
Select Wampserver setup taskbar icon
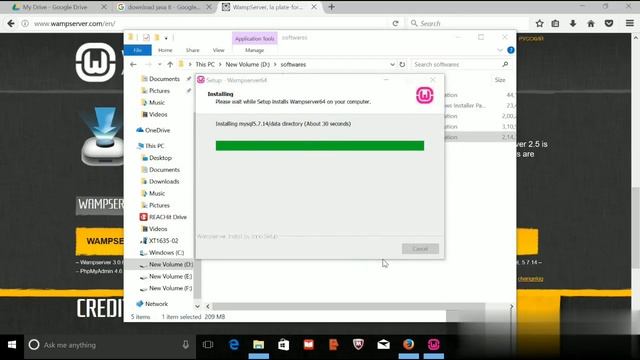pyautogui.click(x=433, y=345)
